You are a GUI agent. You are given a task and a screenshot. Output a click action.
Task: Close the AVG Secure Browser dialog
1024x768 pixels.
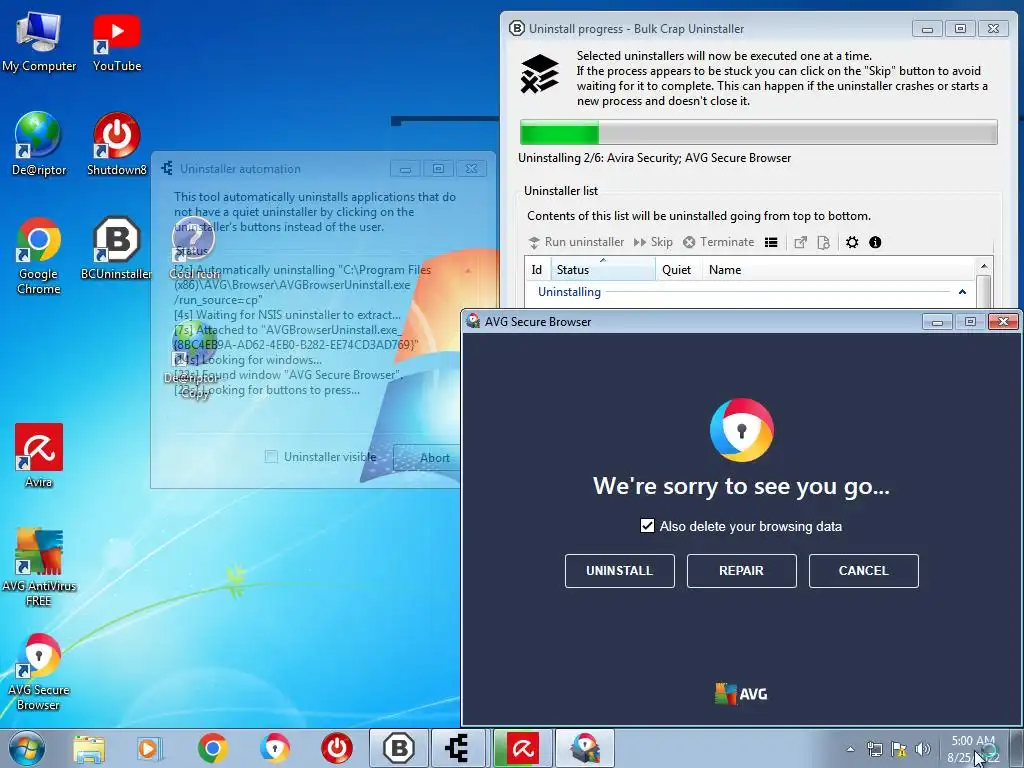1003,321
